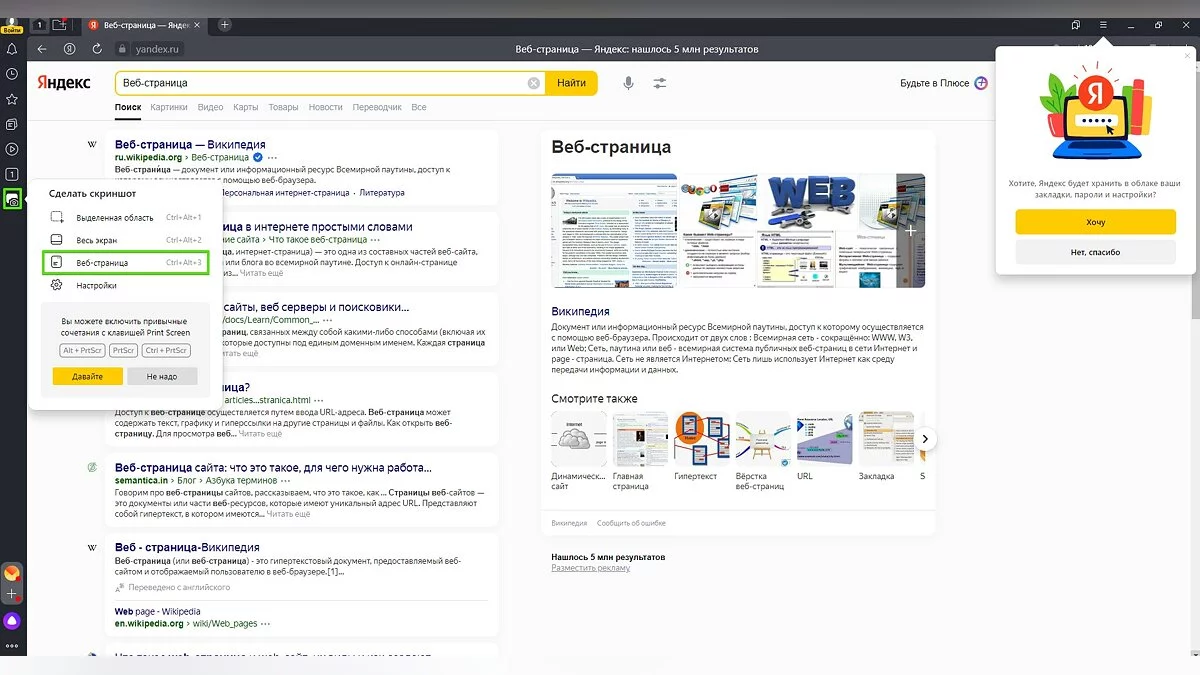Launch Alice assistant purple icon

tap(12, 621)
